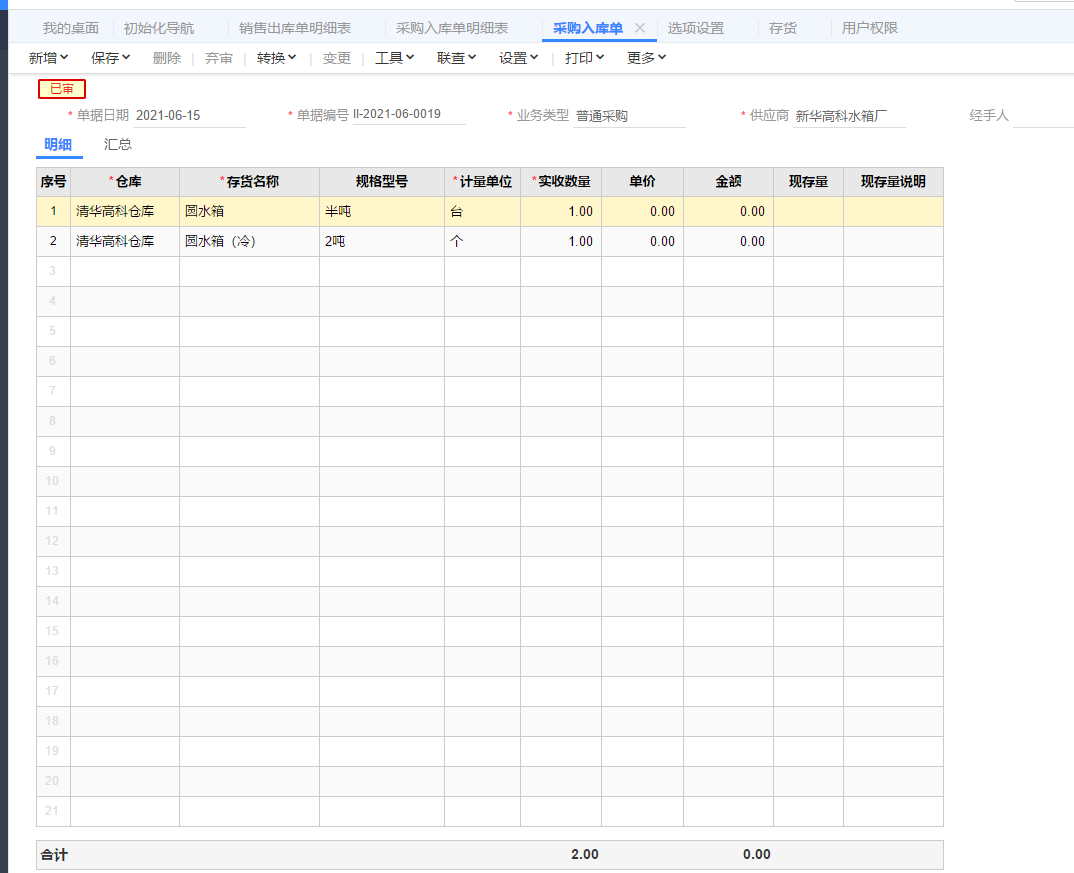The width and height of the screenshot is (1074, 873).
Task: Click the 单据日期 field showing 2021-06-15
Action: (x=189, y=116)
